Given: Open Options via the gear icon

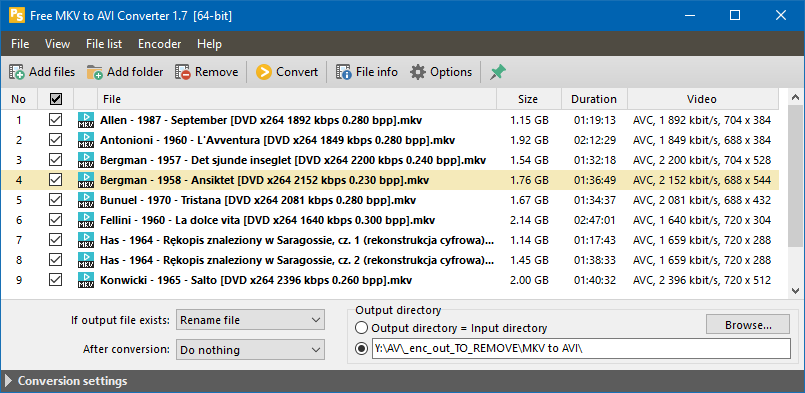Looking at the screenshot, I should [418, 72].
